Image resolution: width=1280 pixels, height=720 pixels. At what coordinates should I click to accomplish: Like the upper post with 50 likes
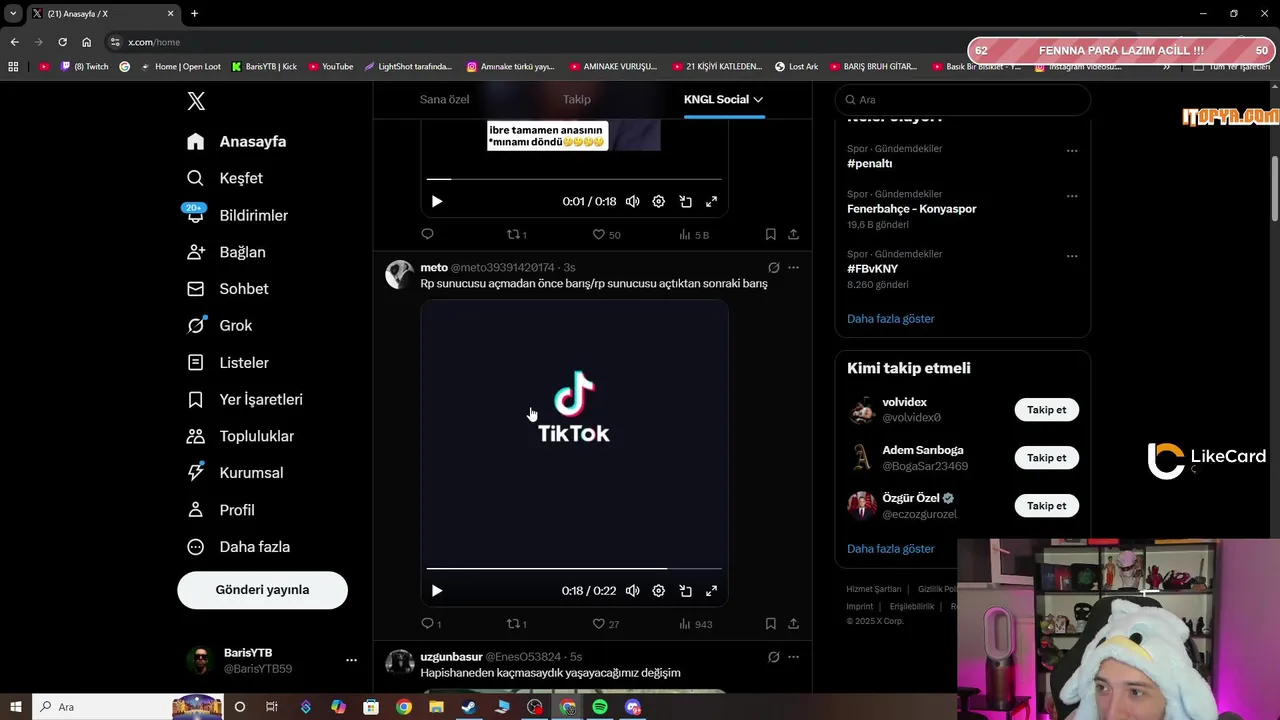pos(606,234)
